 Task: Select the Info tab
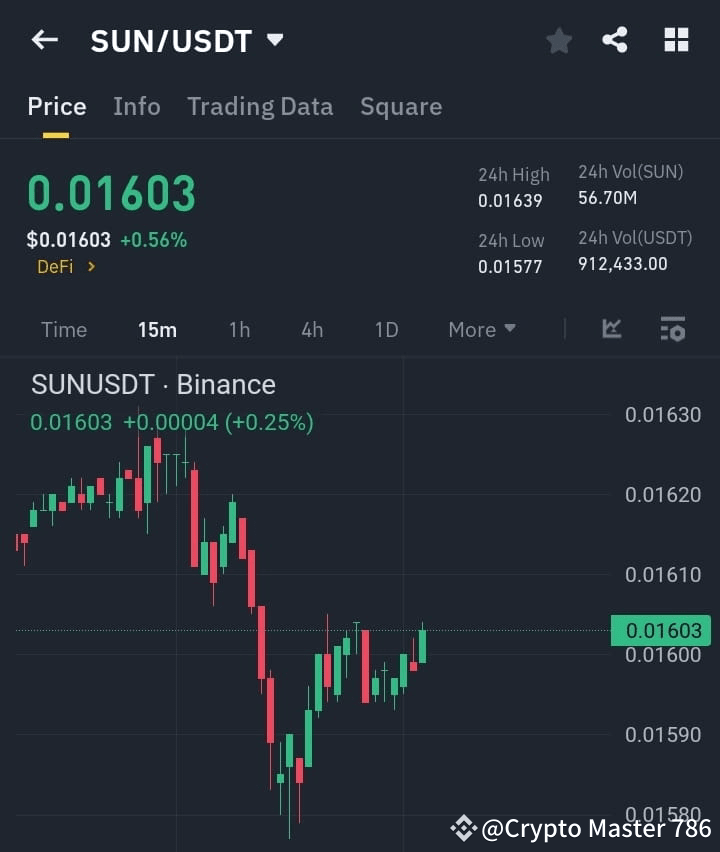click(x=136, y=106)
